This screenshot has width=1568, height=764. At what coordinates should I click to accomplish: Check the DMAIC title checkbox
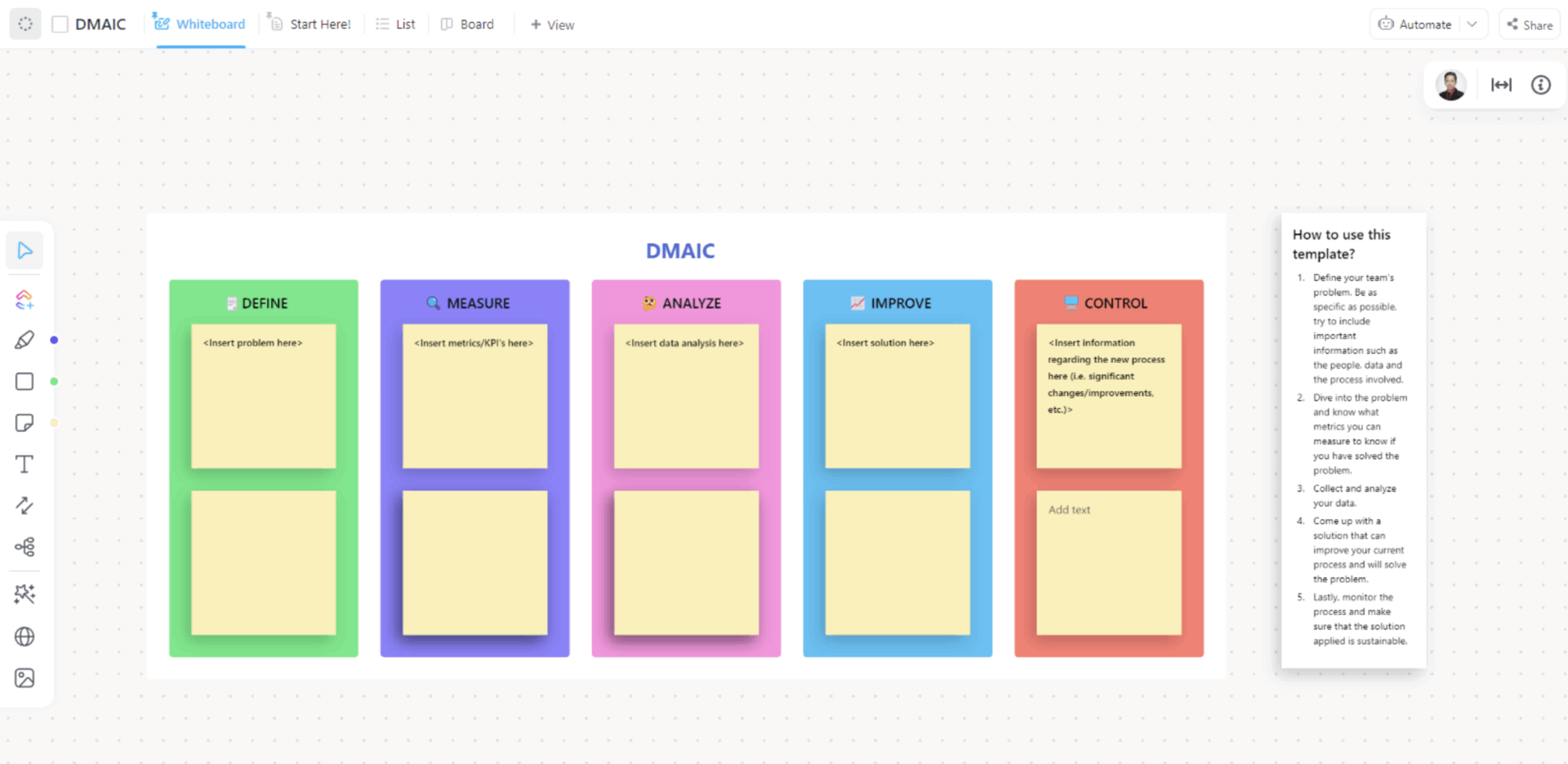click(59, 24)
